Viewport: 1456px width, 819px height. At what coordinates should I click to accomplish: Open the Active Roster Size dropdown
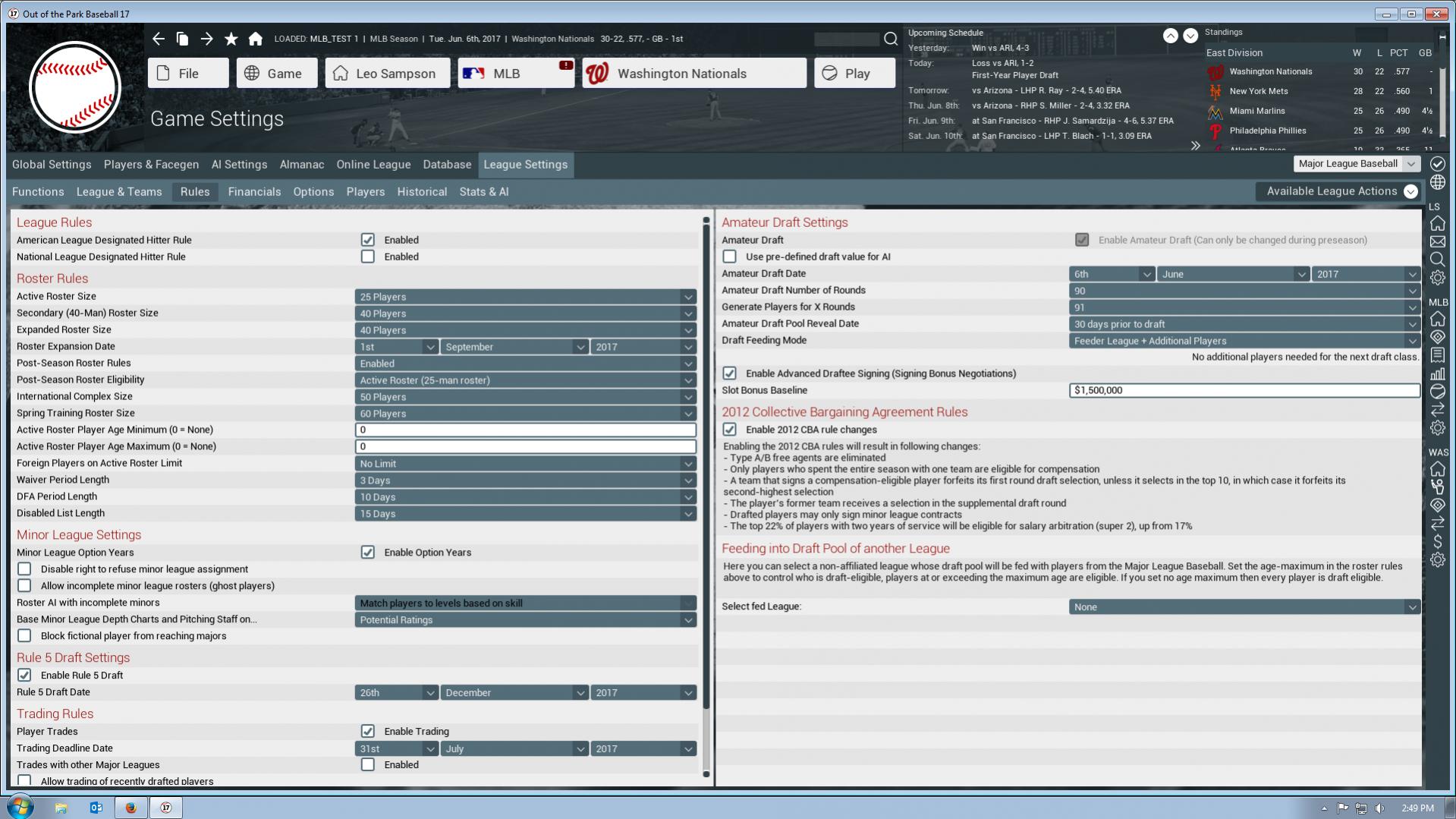click(525, 297)
